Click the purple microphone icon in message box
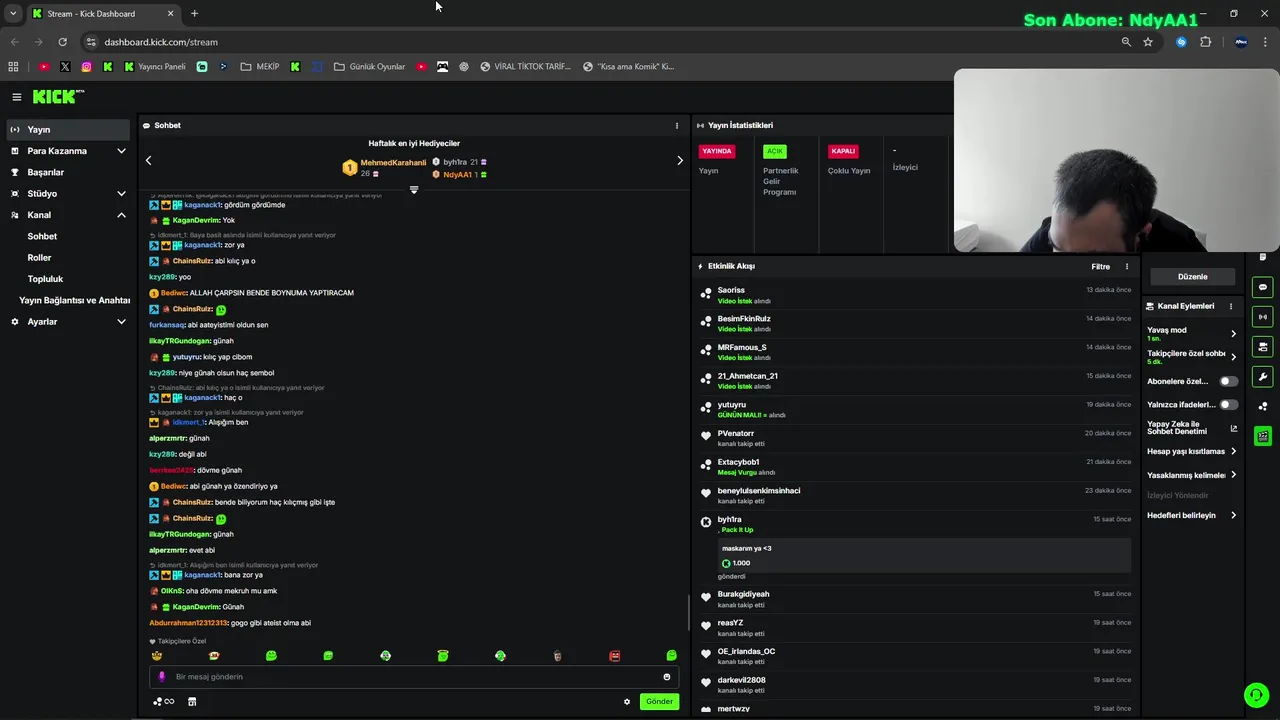1280x720 pixels. pyautogui.click(x=162, y=677)
